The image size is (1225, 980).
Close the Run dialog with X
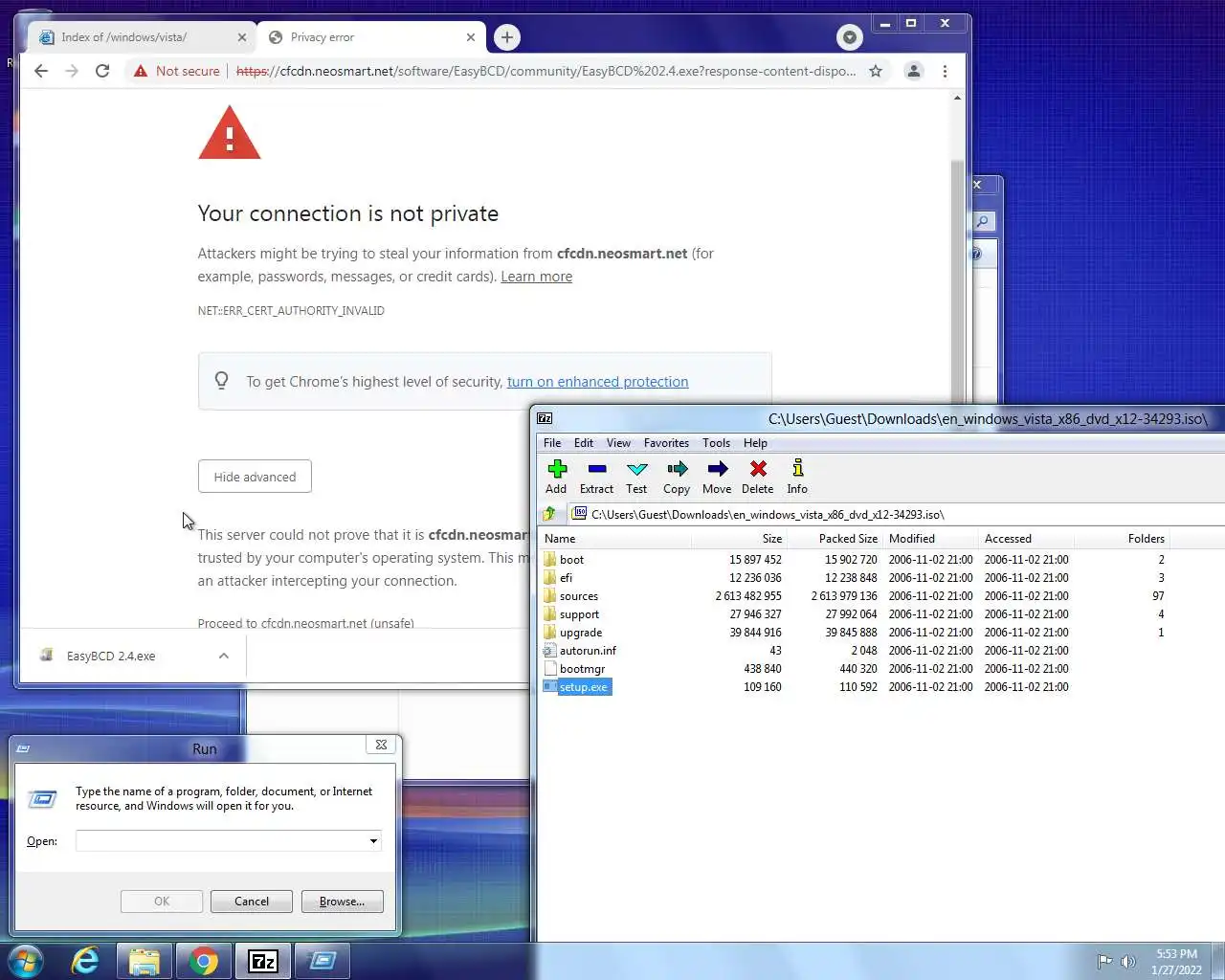point(381,745)
